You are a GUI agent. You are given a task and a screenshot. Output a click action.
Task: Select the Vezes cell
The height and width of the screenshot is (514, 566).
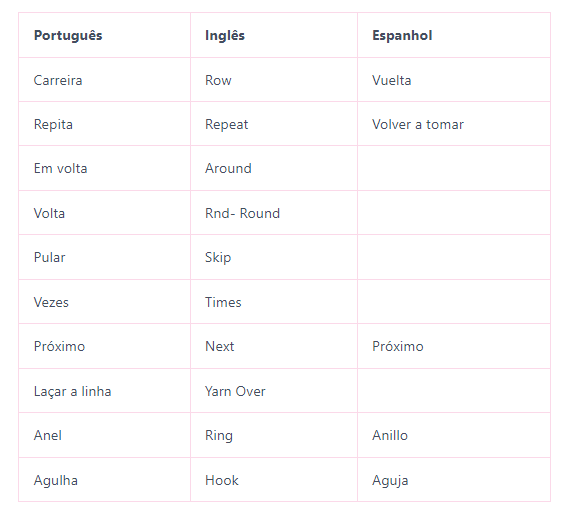click(x=104, y=302)
